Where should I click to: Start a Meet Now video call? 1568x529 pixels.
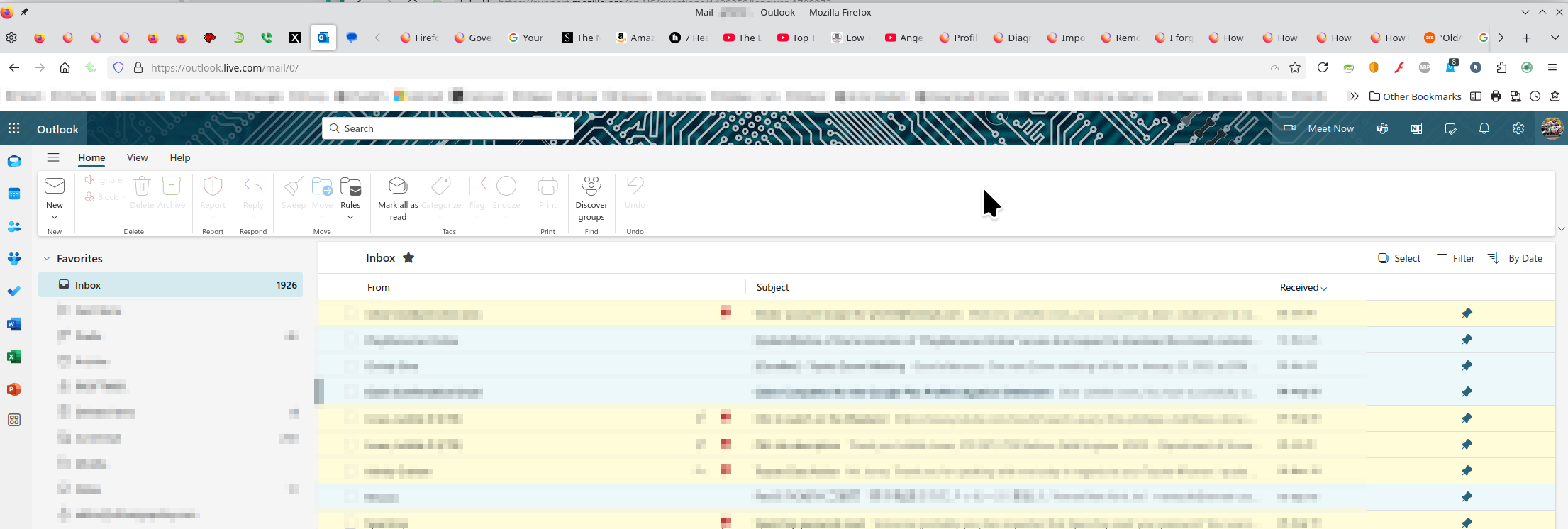[x=1319, y=128]
